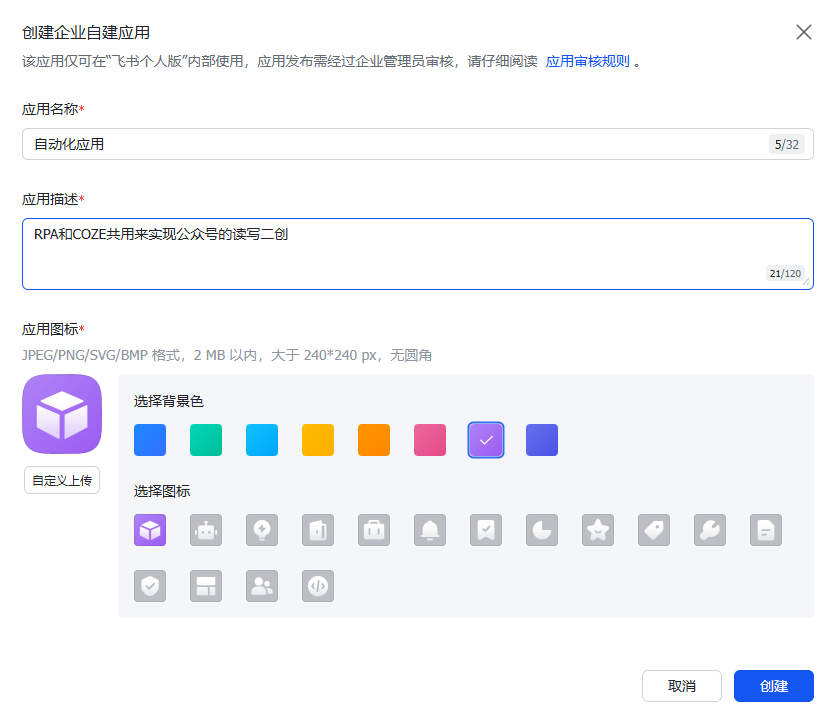Pick the briefcase icon
The height and width of the screenshot is (722, 836).
[374, 530]
